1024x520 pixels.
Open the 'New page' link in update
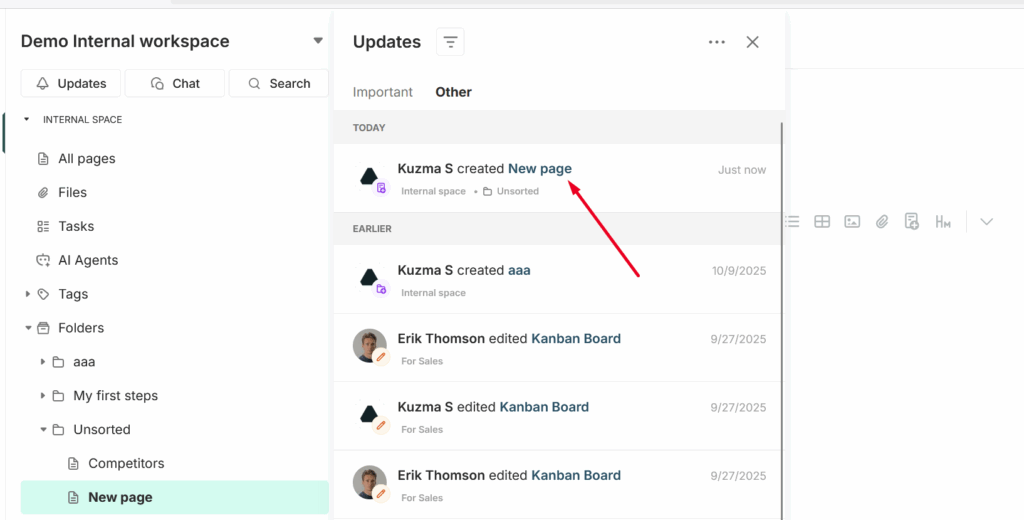coord(540,169)
